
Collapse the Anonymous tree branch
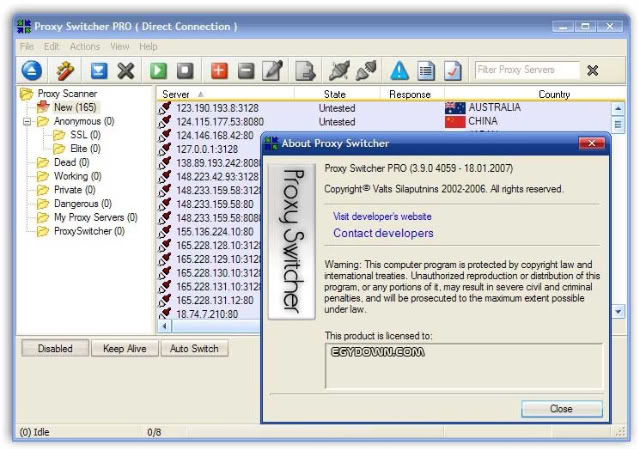27,121
